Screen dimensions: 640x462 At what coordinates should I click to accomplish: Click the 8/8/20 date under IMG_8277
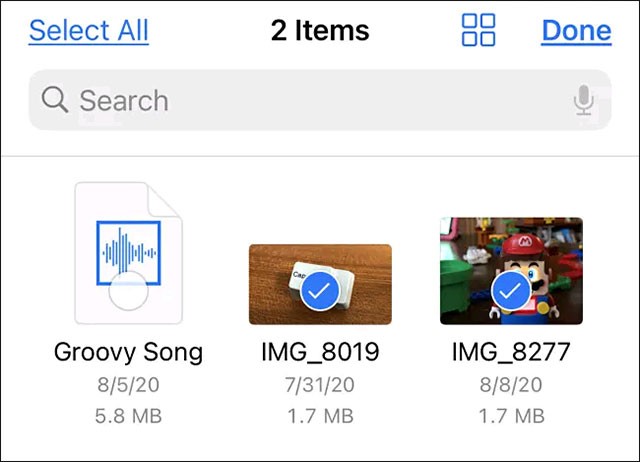click(512, 385)
